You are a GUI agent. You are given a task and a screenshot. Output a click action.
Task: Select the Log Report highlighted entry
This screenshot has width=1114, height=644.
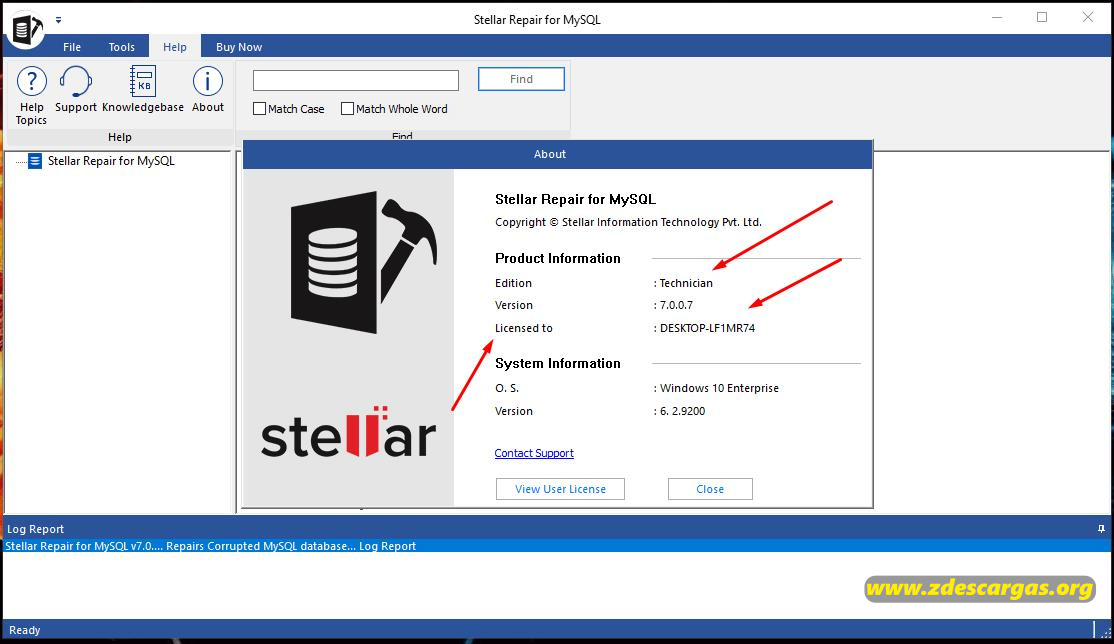557,546
